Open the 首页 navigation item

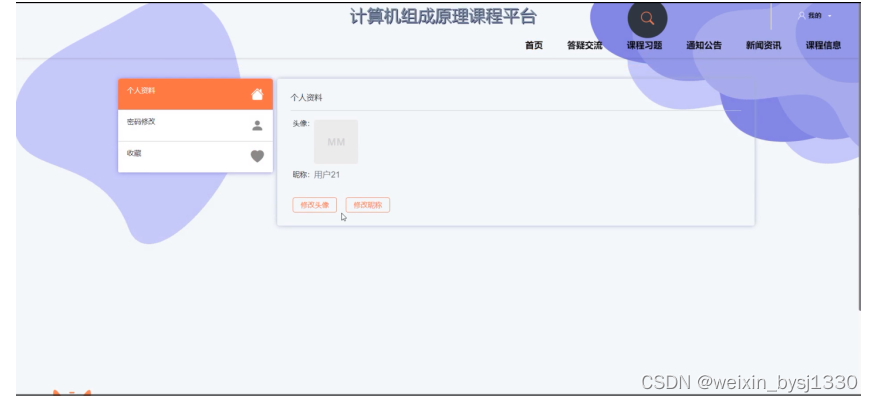click(x=534, y=46)
